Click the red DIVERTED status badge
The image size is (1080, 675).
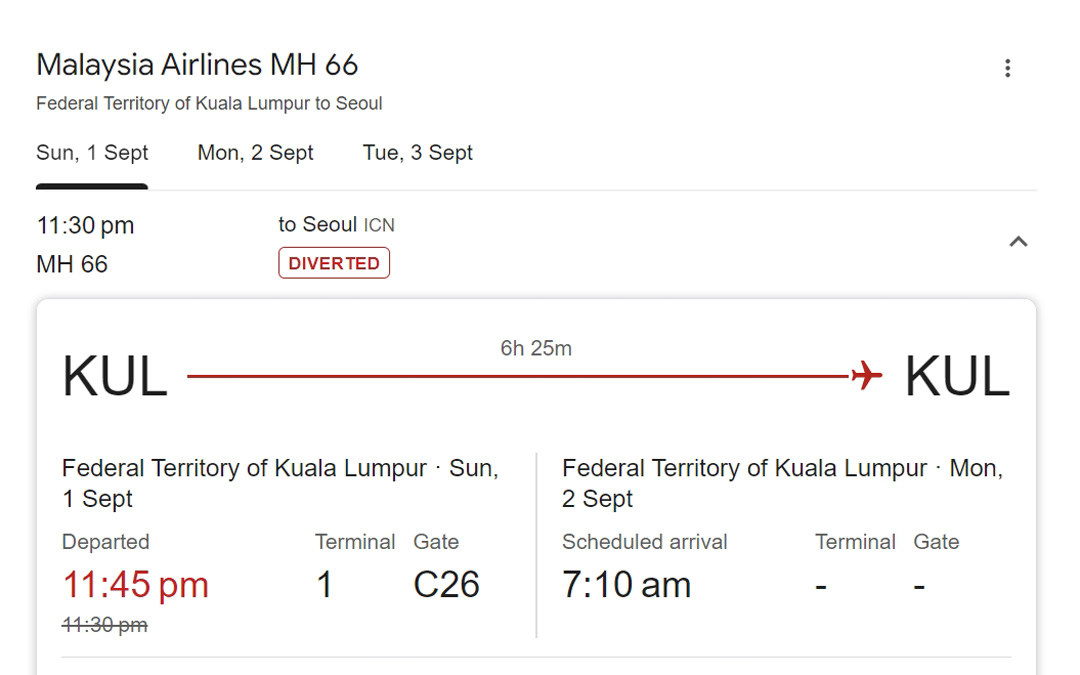pyautogui.click(x=334, y=263)
